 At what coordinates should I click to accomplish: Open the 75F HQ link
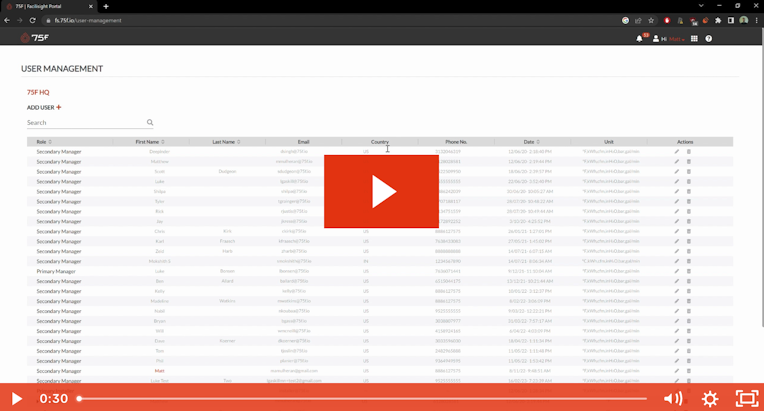coord(38,92)
